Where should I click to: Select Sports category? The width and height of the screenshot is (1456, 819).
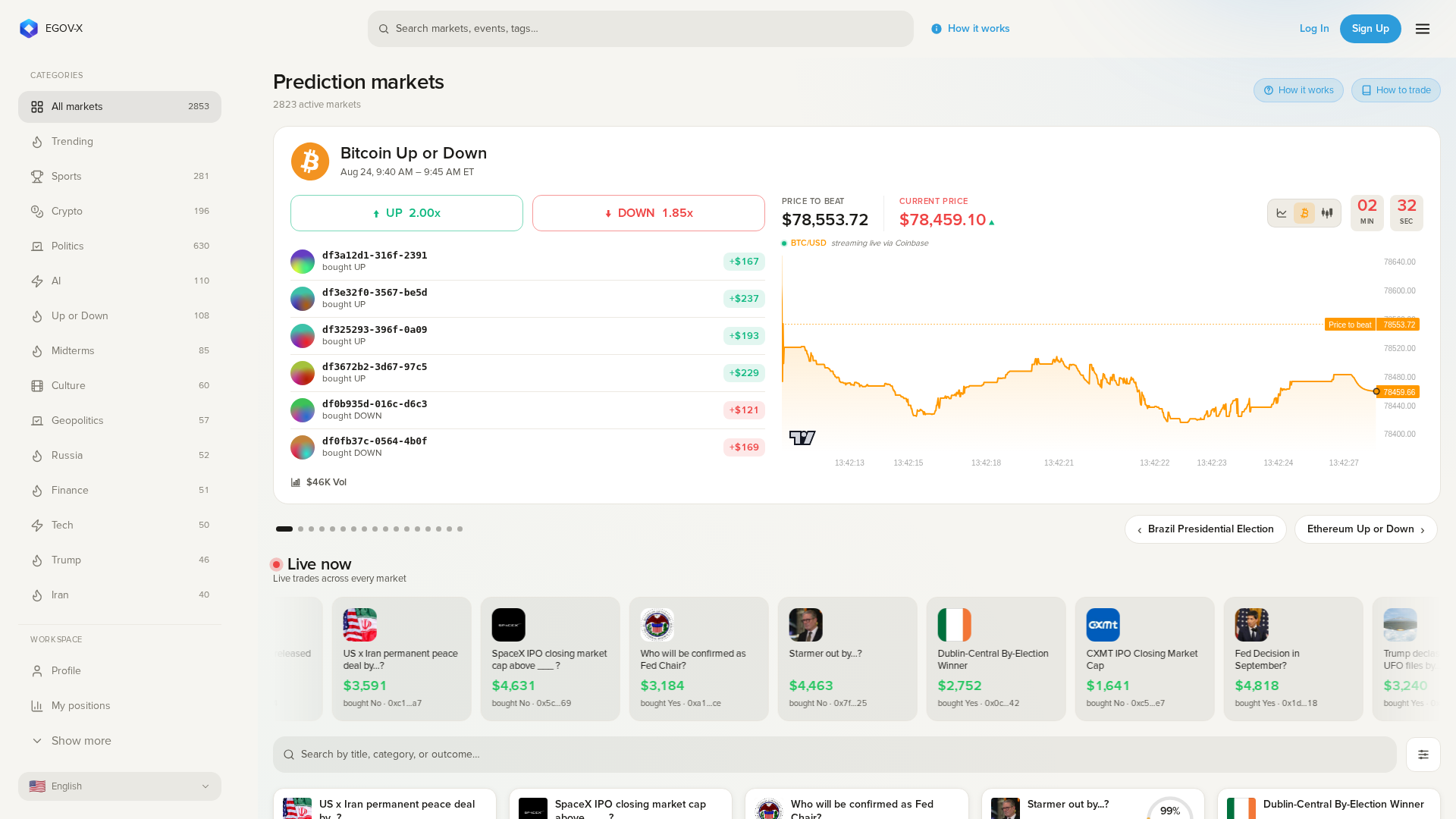120,177
